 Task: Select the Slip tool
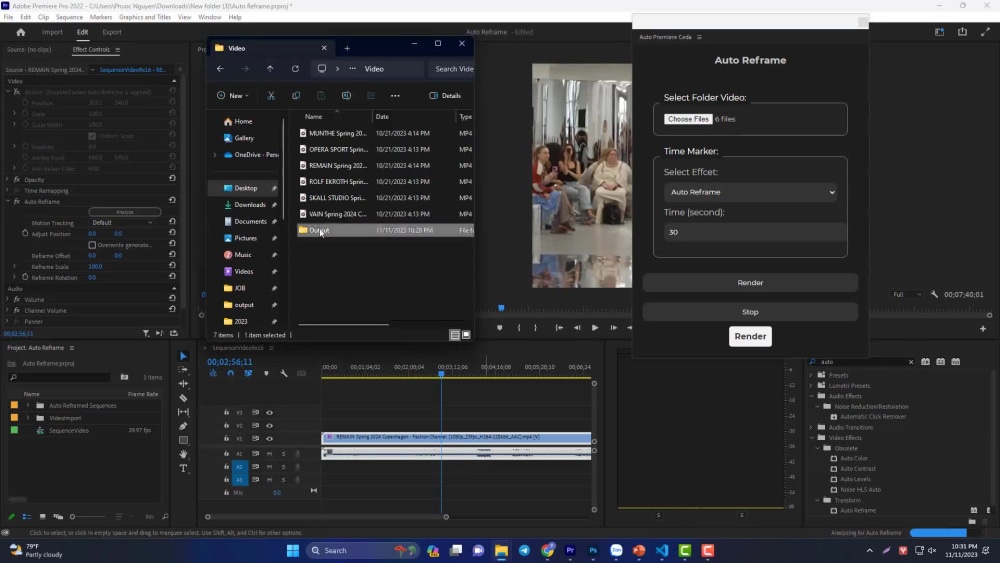pos(184,412)
